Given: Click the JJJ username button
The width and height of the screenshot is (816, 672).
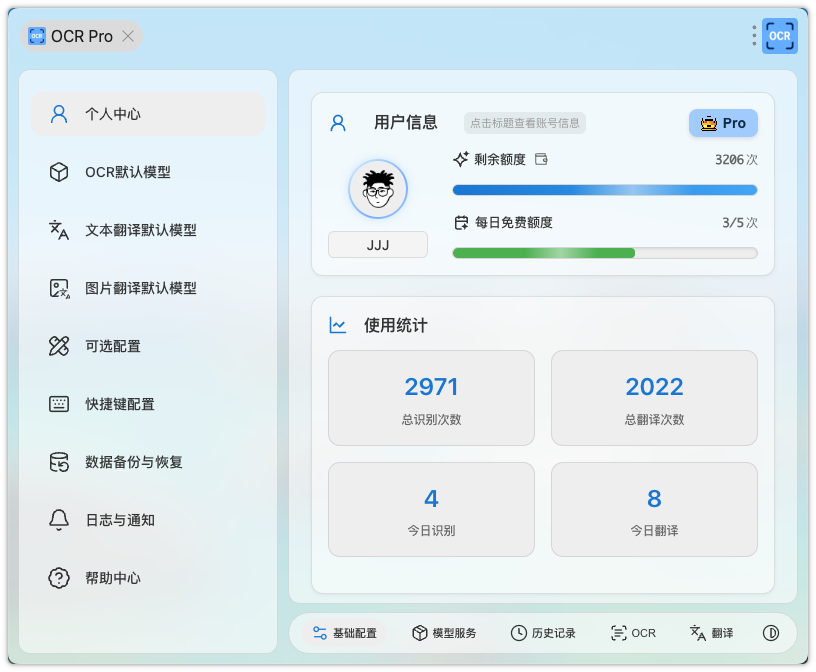Looking at the screenshot, I should [x=378, y=245].
